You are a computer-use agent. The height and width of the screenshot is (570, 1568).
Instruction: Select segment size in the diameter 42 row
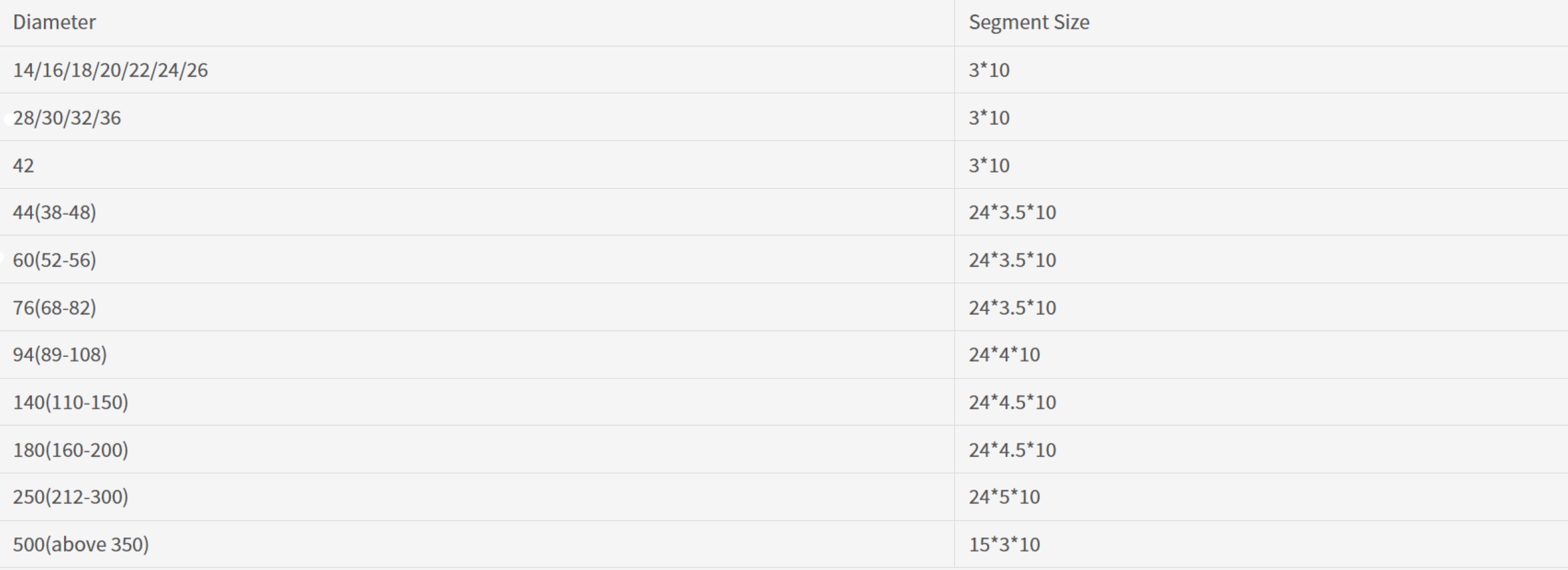point(989,166)
